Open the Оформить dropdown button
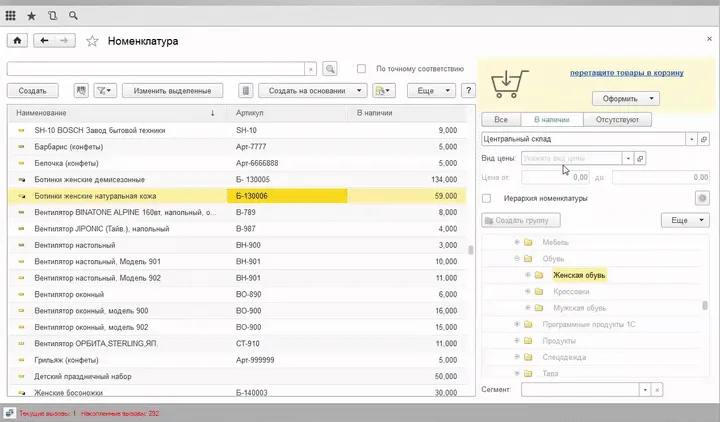 pyautogui.click(x=626, y=98)
